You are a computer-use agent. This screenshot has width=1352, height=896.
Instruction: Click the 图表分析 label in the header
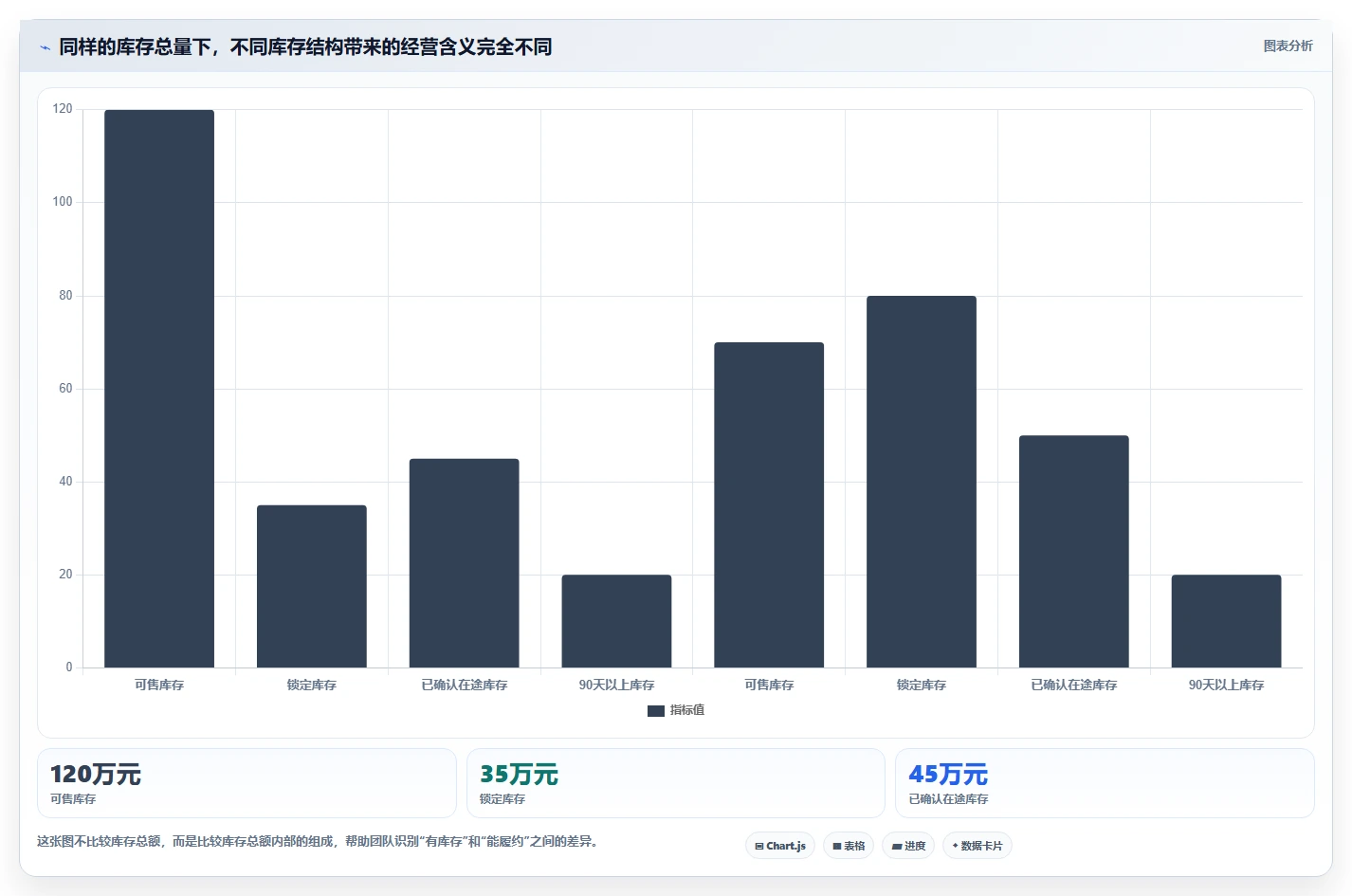pyautogui.click(x=1288, y=46)
